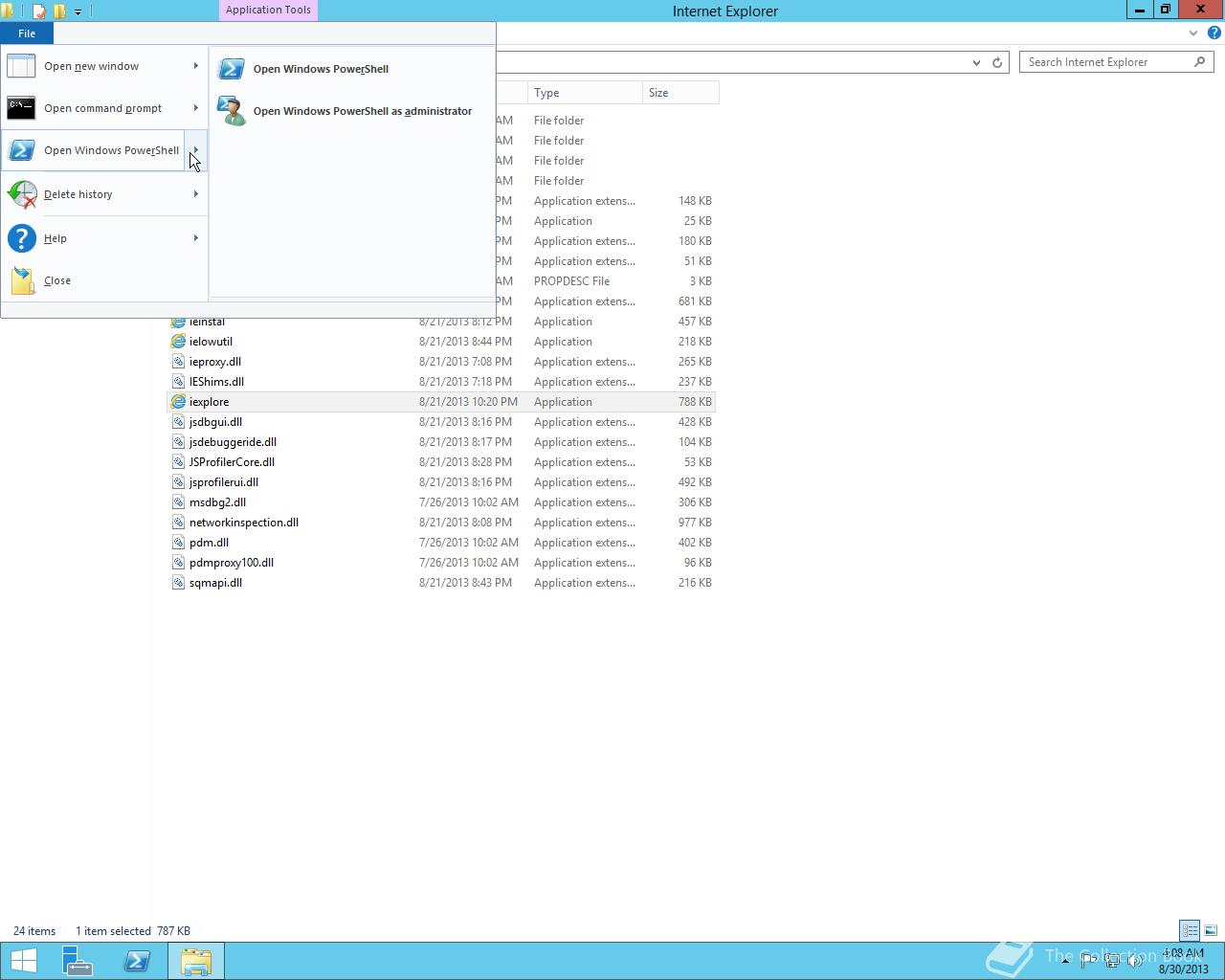Viewport: 1225px width, 980px height.
Task: Choose Open command prompt menu entry
Action: (x=103, y=108)
